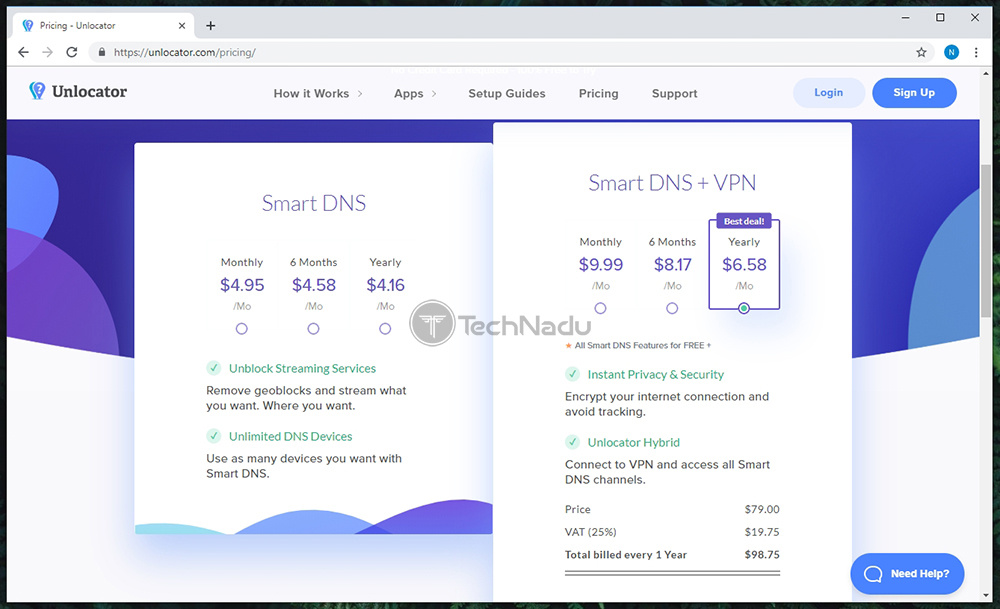Expand the How it Works menu chevron
Viewport: 1000px width, 609px height.
point(360,94)
